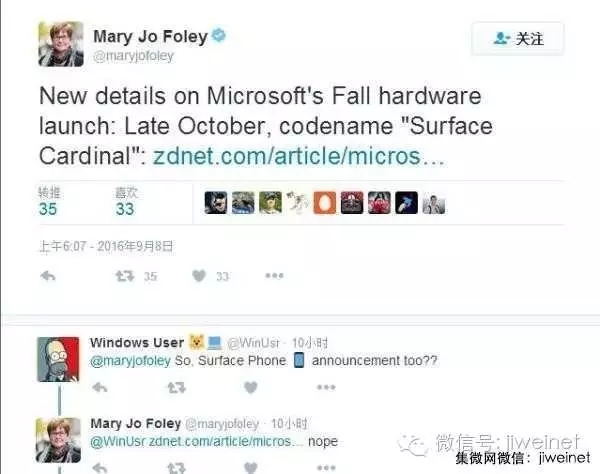
Task: Reply to Mary Jo Foley's main tweet
Action: 48,276
